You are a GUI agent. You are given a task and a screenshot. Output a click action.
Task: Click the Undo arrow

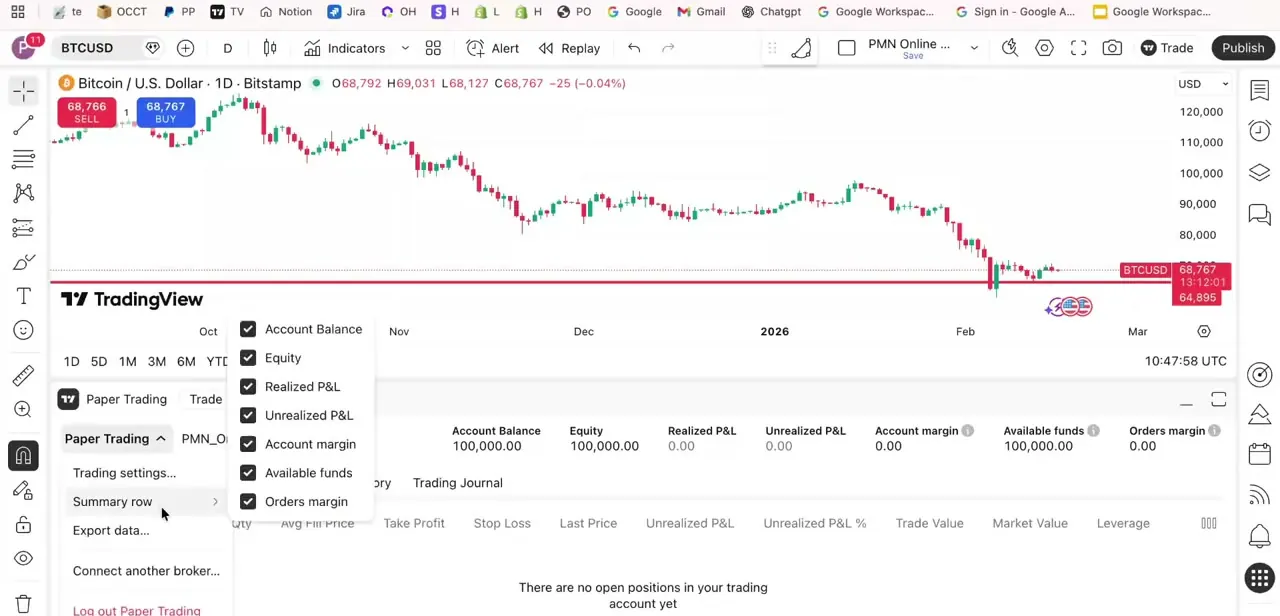tap(634, 48)
